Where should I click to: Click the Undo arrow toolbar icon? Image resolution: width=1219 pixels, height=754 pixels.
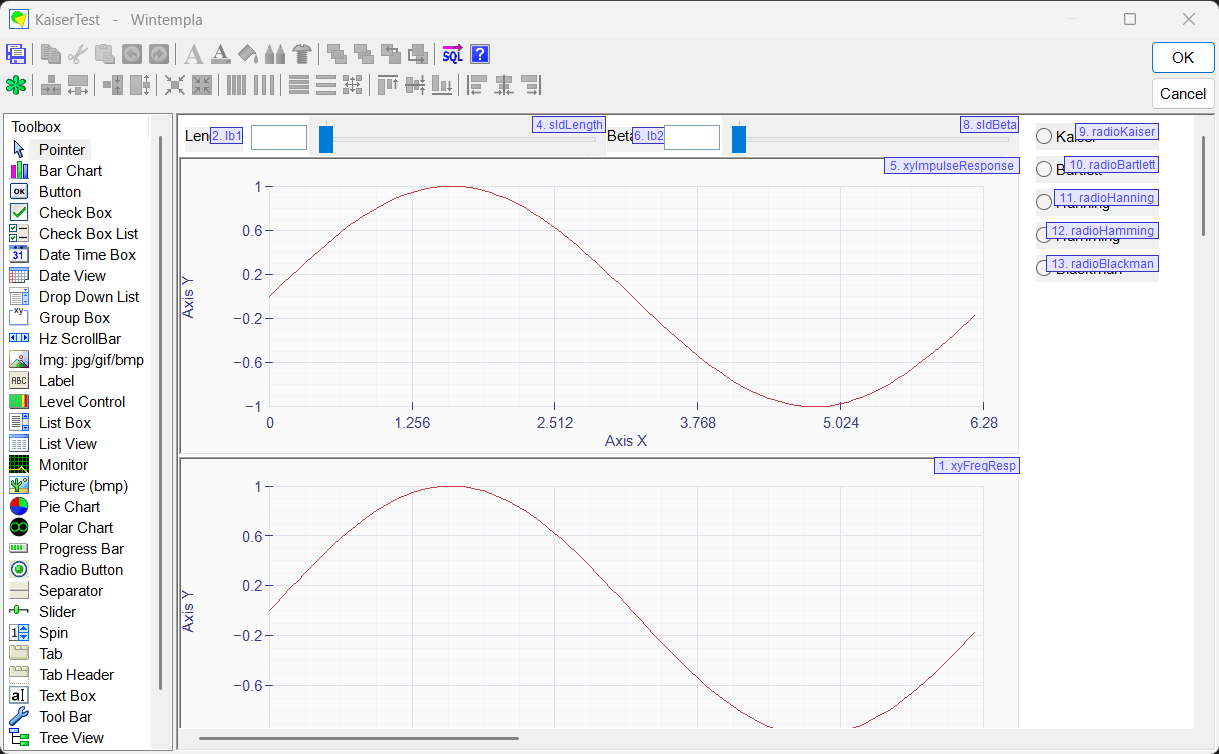point(131,54)
